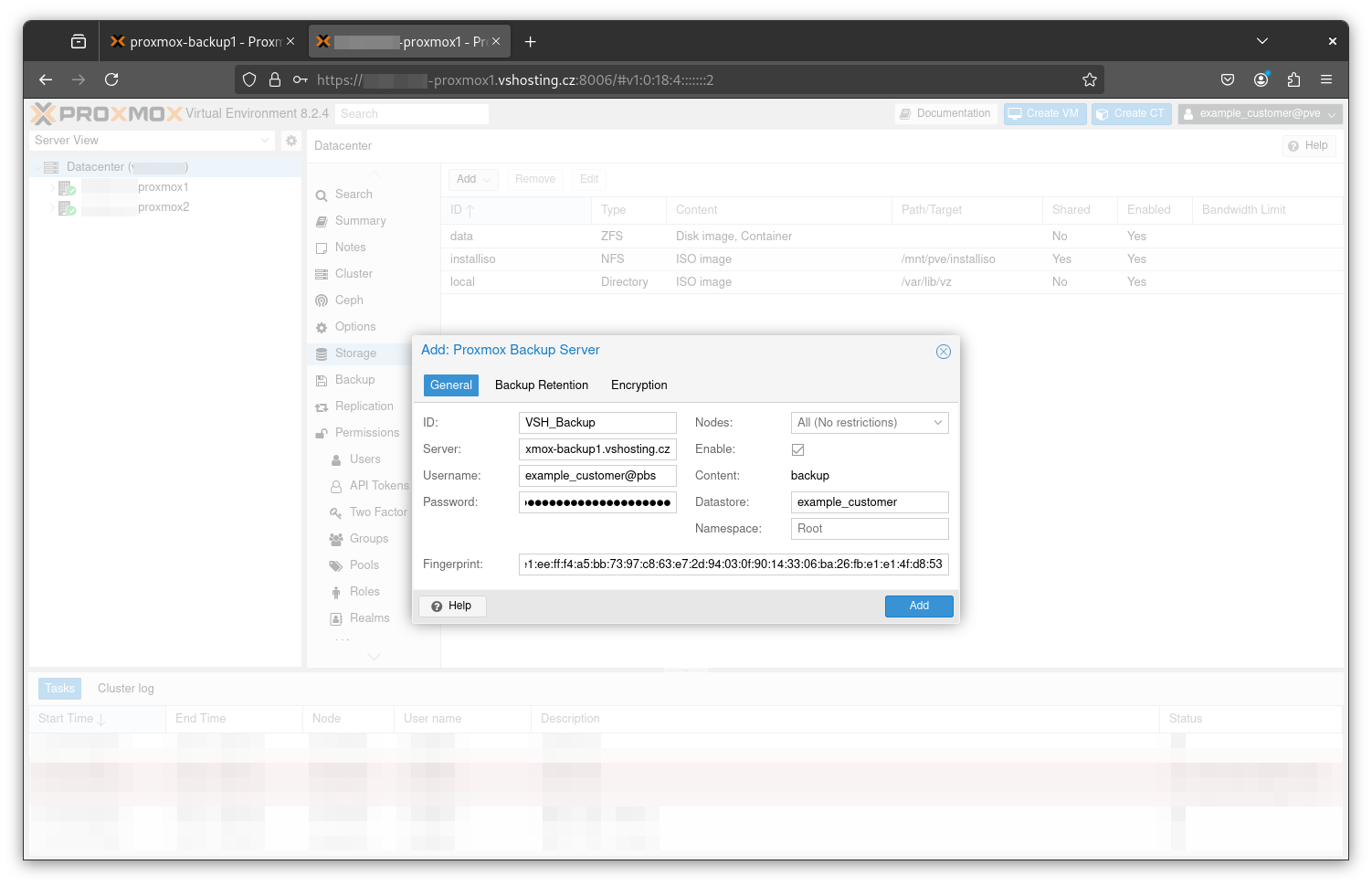
Task: Toggle the Enable checkbox
Action: 798,449
